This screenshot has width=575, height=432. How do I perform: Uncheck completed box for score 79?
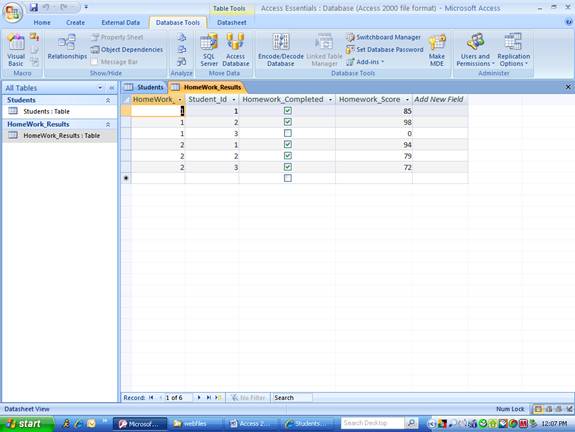tap(288, 156)
